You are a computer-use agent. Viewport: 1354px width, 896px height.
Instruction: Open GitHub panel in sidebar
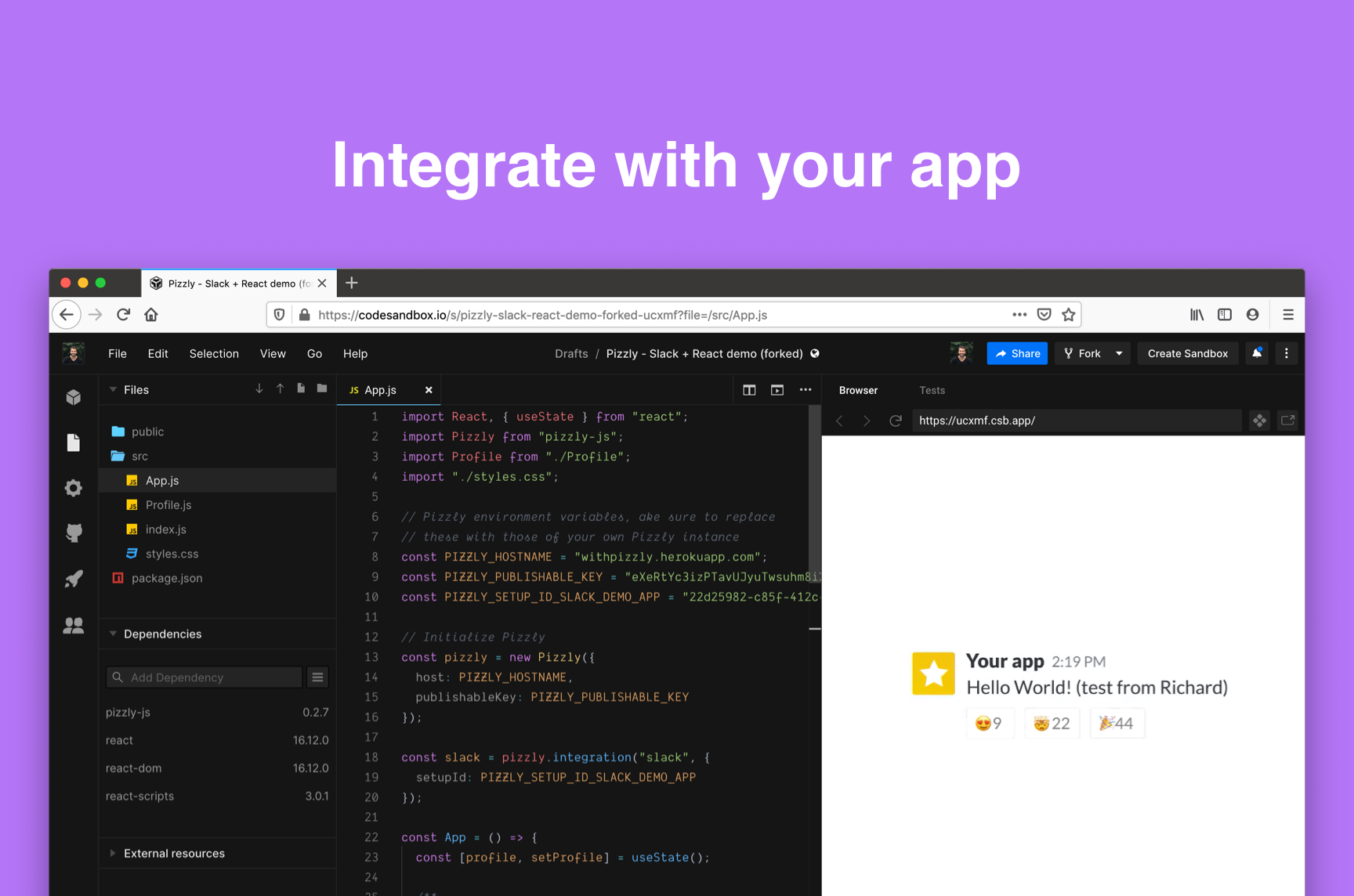pos(74,533)
